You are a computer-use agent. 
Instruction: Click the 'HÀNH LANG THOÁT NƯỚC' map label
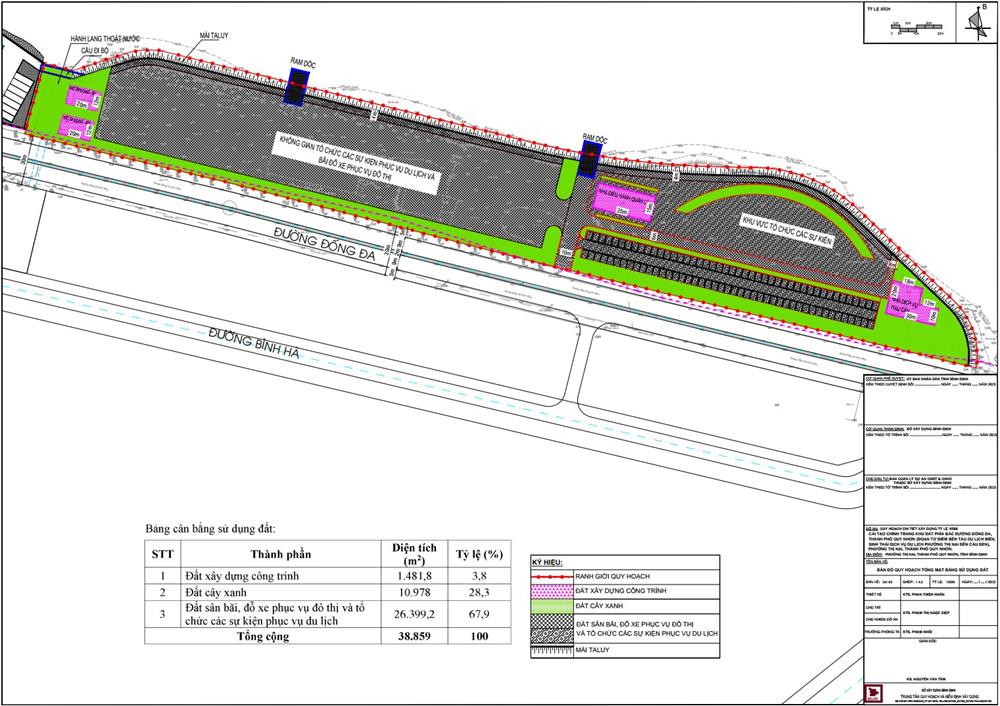point(104,40)
